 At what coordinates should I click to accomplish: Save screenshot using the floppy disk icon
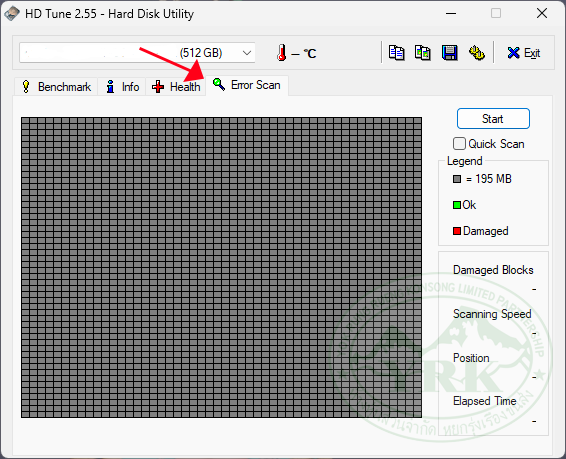click(x=449, y=53)
